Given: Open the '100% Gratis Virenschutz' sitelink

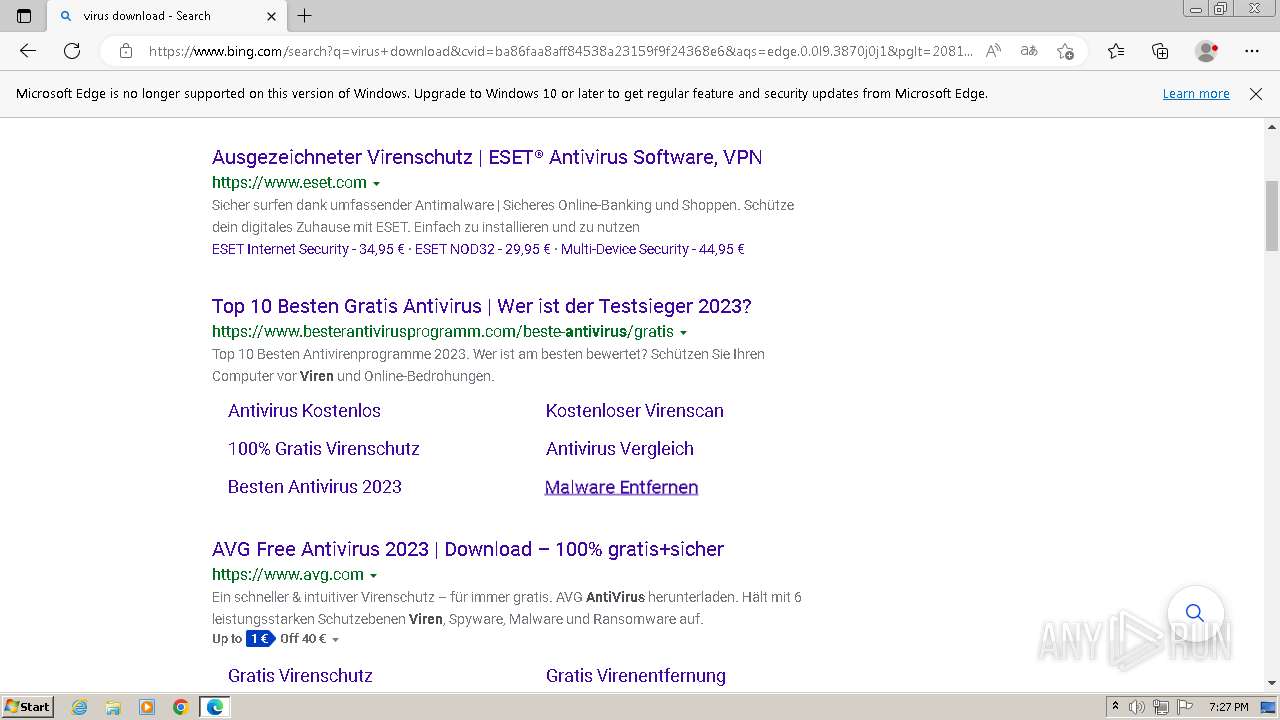Looking at the screenshot, I should click(323, 449).
